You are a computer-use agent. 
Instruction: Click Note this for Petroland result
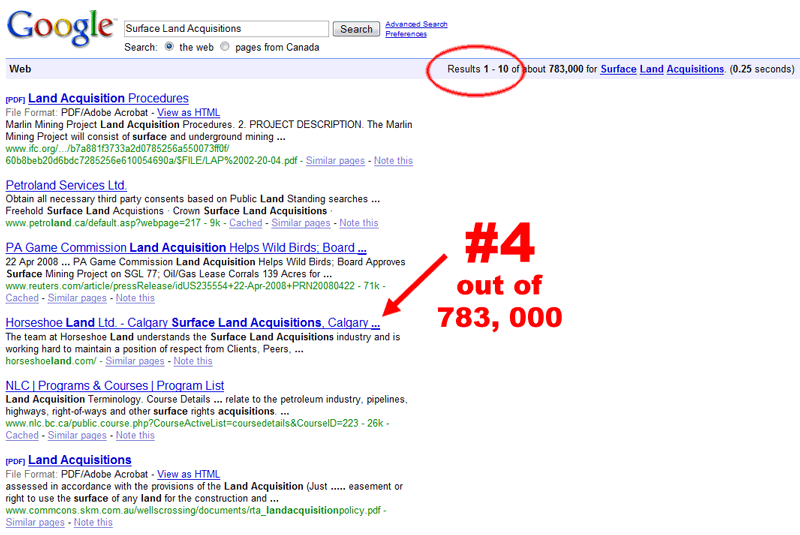click(x=359, y=223)
